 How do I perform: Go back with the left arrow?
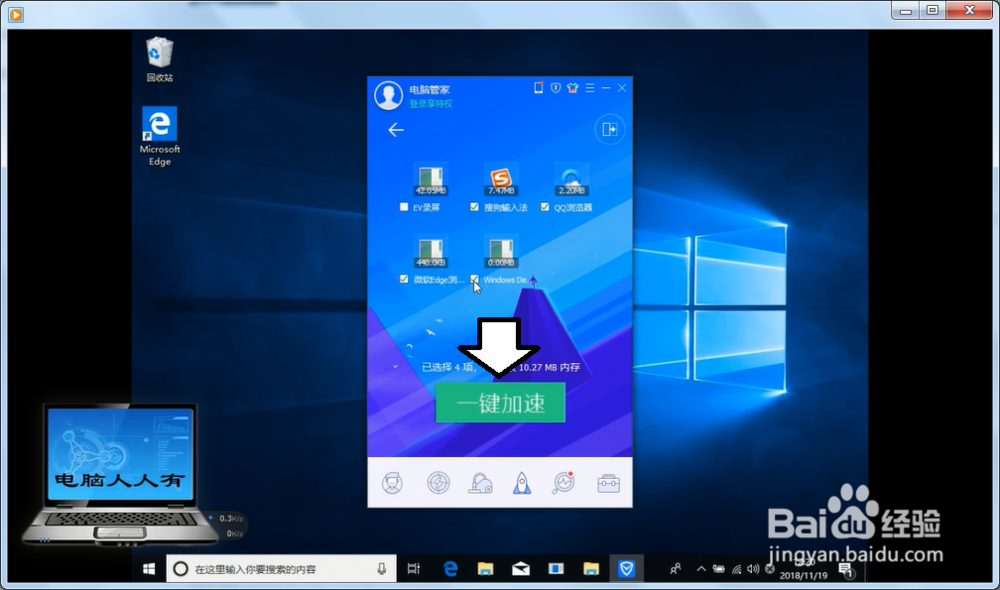(396, 130)
